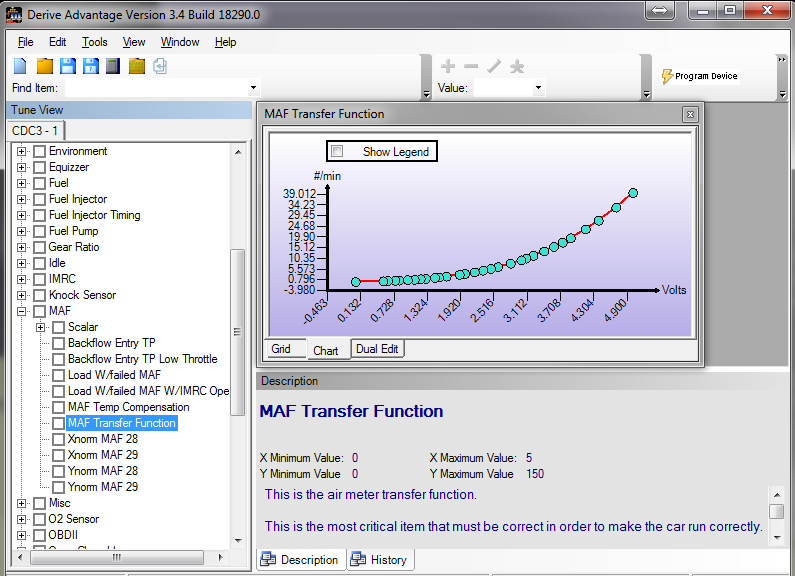Image resolution: width=795 pixels, height=576 pixels.
Task: Check the Environment tree checkbox
Action: [x=40, y=151]
